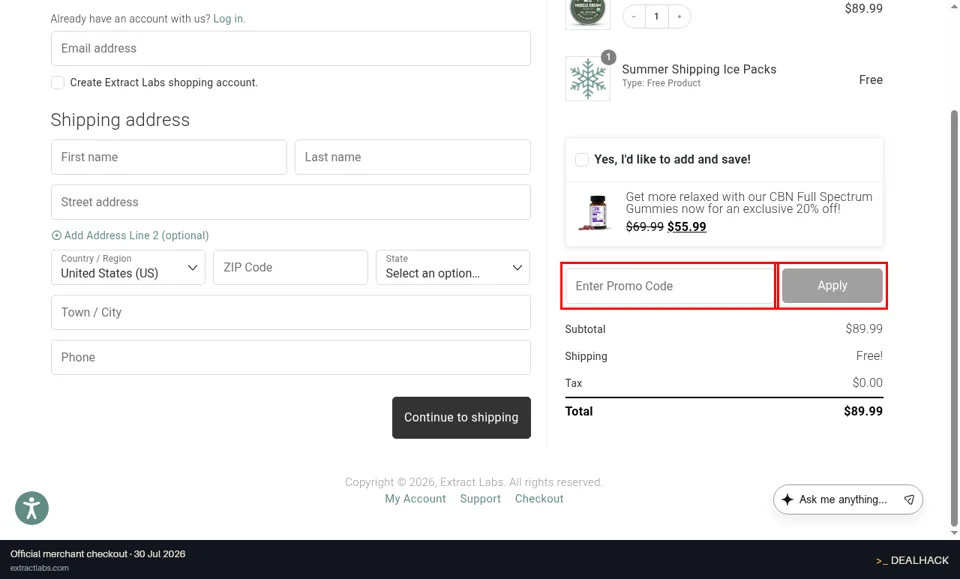
Task: Click Add Address Line 2 (optional)
Action: tap(130, 235)
